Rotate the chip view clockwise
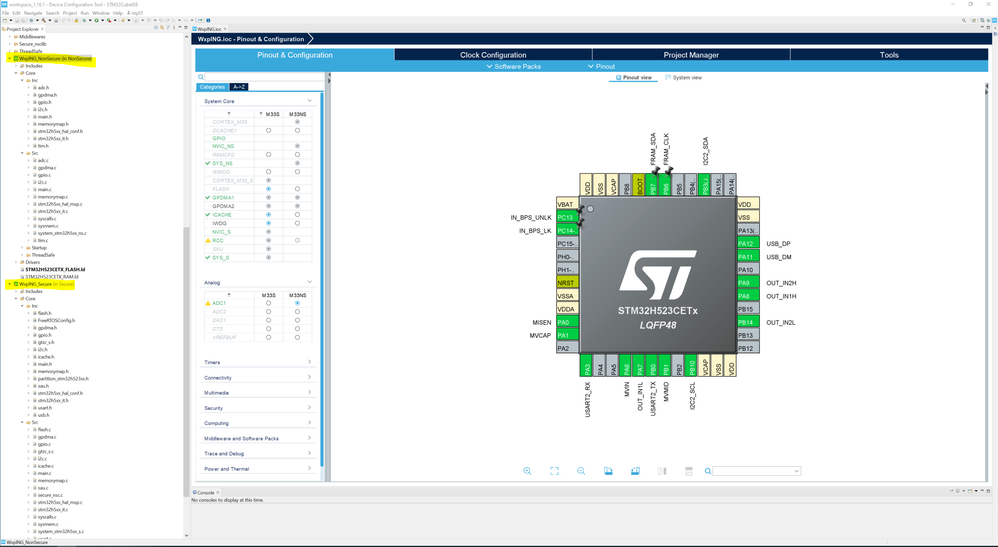 (608, 471)
